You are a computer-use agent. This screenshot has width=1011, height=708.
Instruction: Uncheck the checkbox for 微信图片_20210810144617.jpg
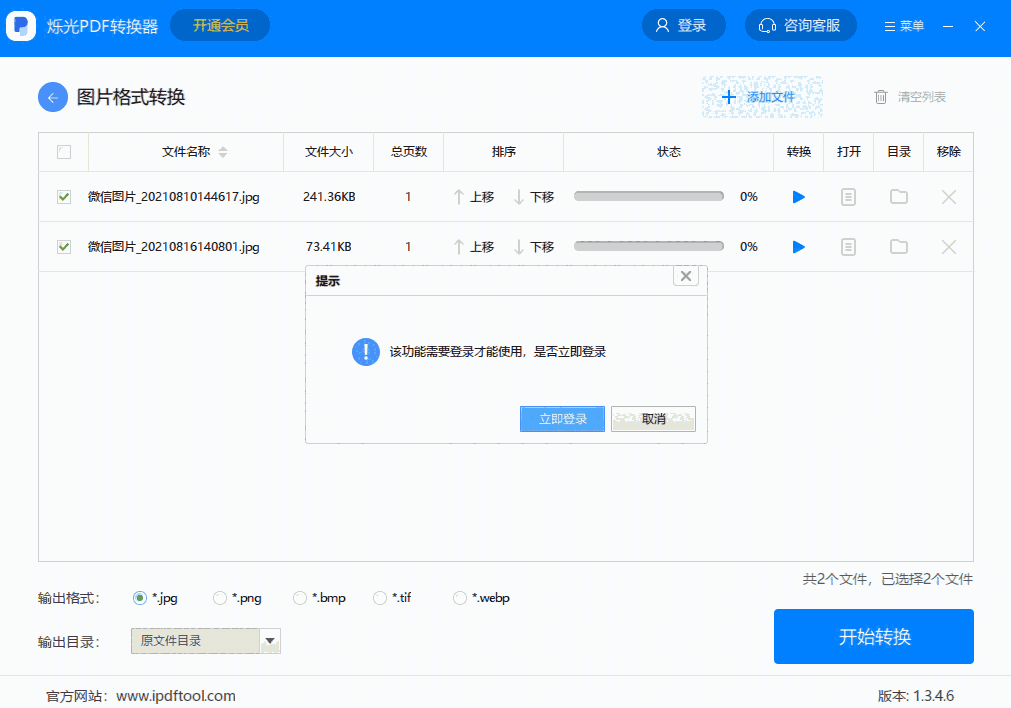click(x=64, y=197)
